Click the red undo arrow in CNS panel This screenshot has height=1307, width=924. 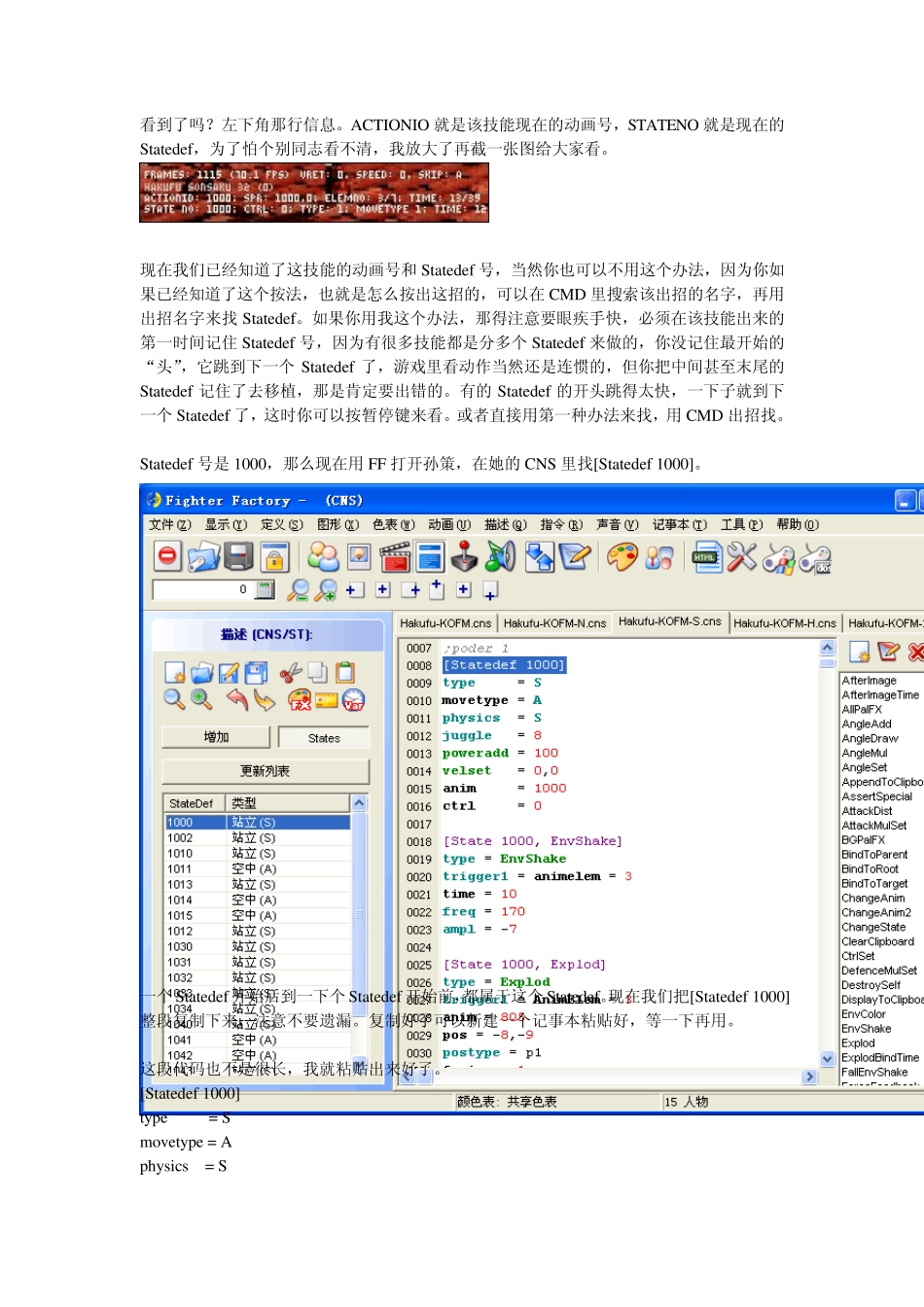click(237, 698)
